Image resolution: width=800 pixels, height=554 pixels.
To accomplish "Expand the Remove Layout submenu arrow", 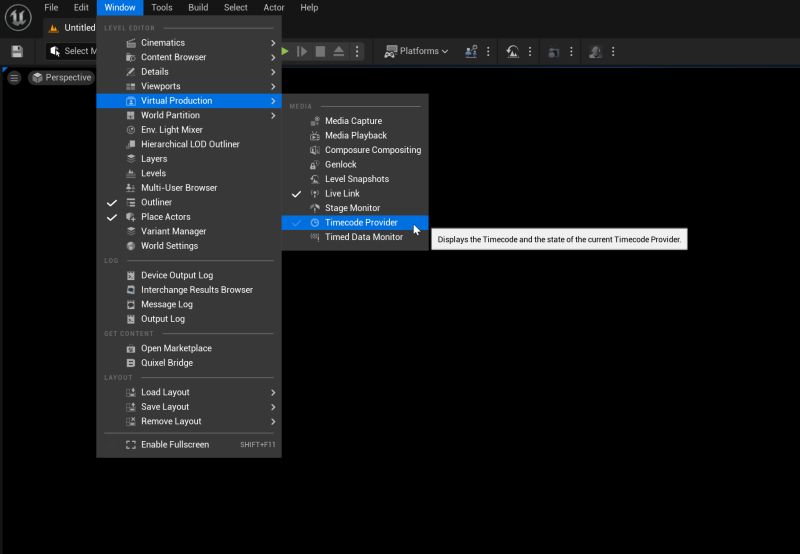I will [273, 421].
